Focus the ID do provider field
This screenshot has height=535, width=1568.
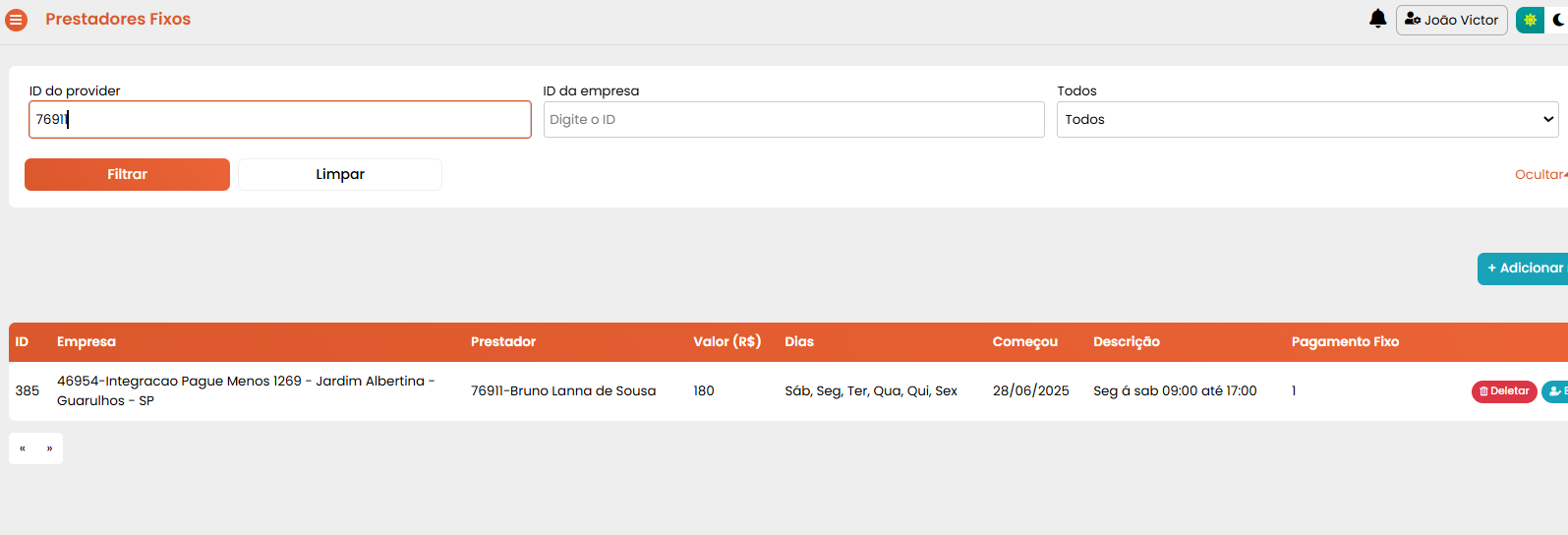pyautogui.click(x=280, y=120)
